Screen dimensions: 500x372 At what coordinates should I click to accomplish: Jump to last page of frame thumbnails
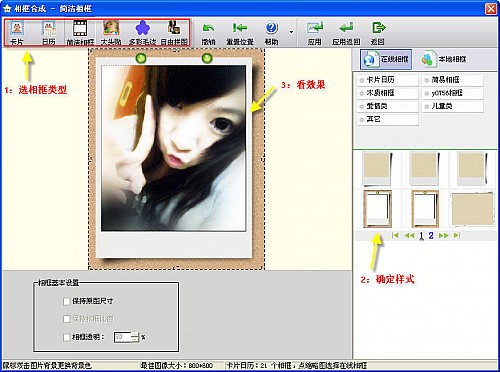coord(457,235)
